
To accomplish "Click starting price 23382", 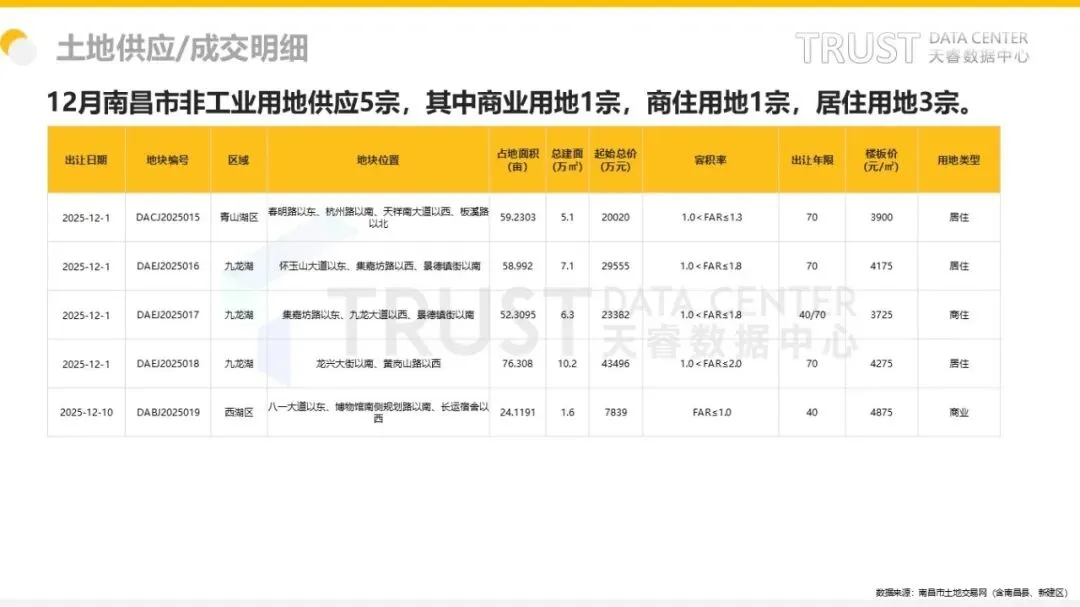I will point(615,315).
